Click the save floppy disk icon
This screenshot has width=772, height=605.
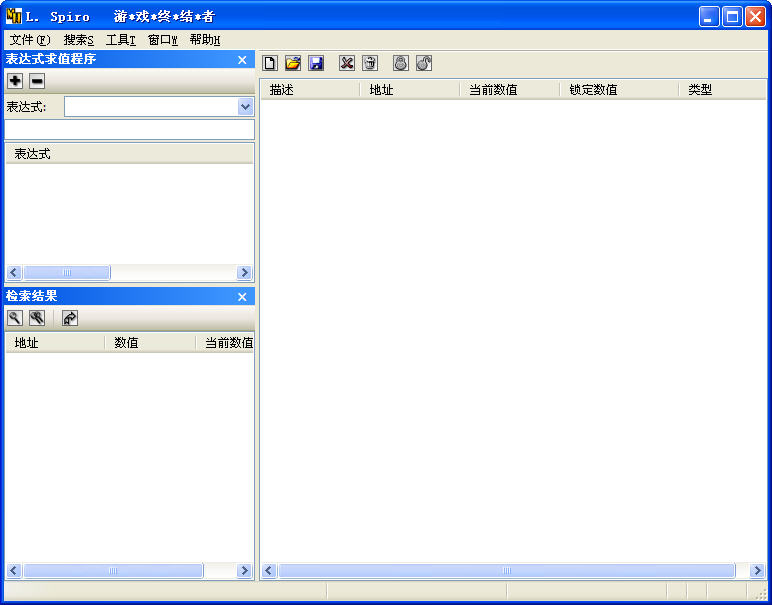tap(316, 63)
